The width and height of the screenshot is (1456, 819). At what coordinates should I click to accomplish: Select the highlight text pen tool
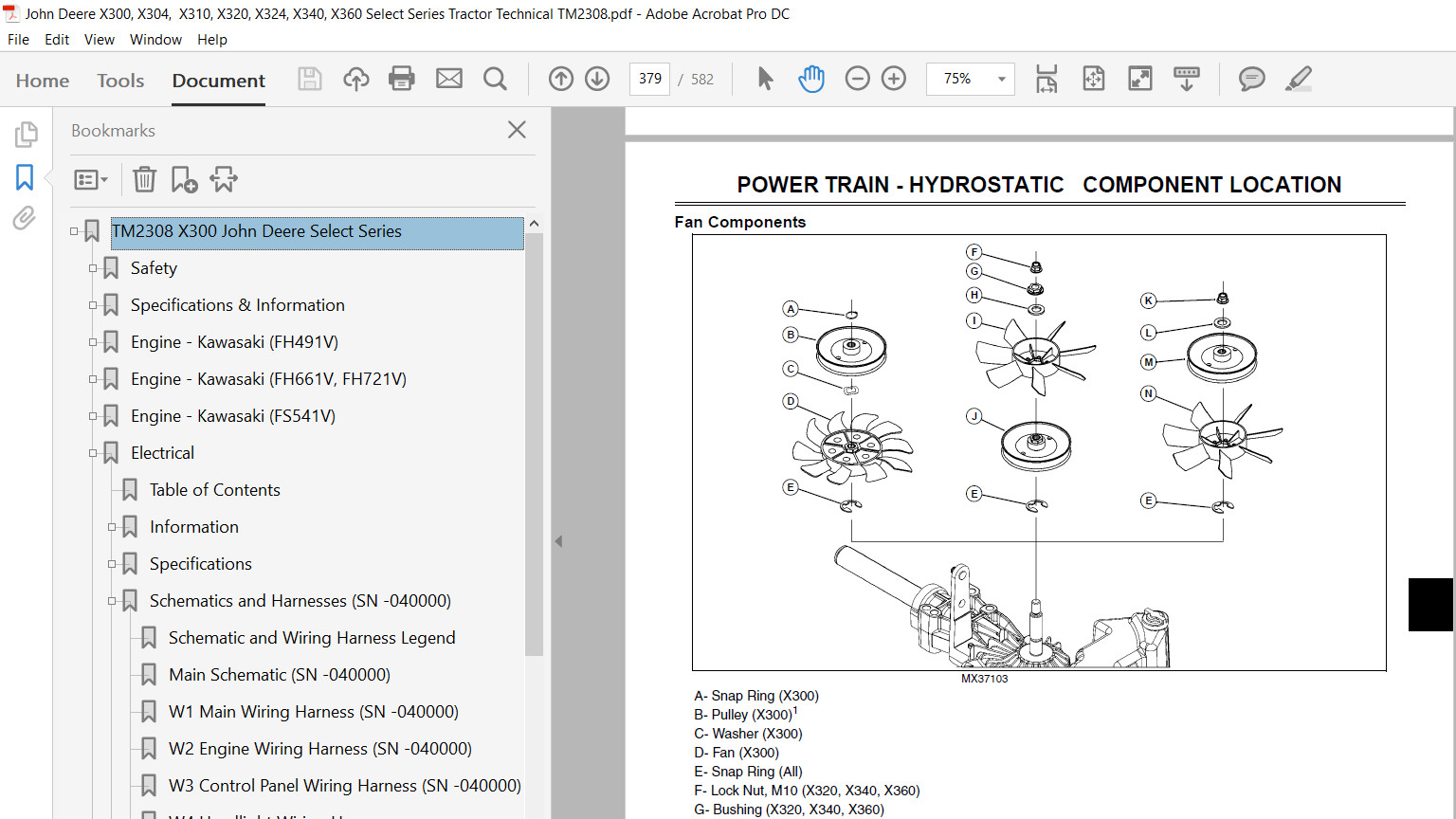tap(1299, 79)
